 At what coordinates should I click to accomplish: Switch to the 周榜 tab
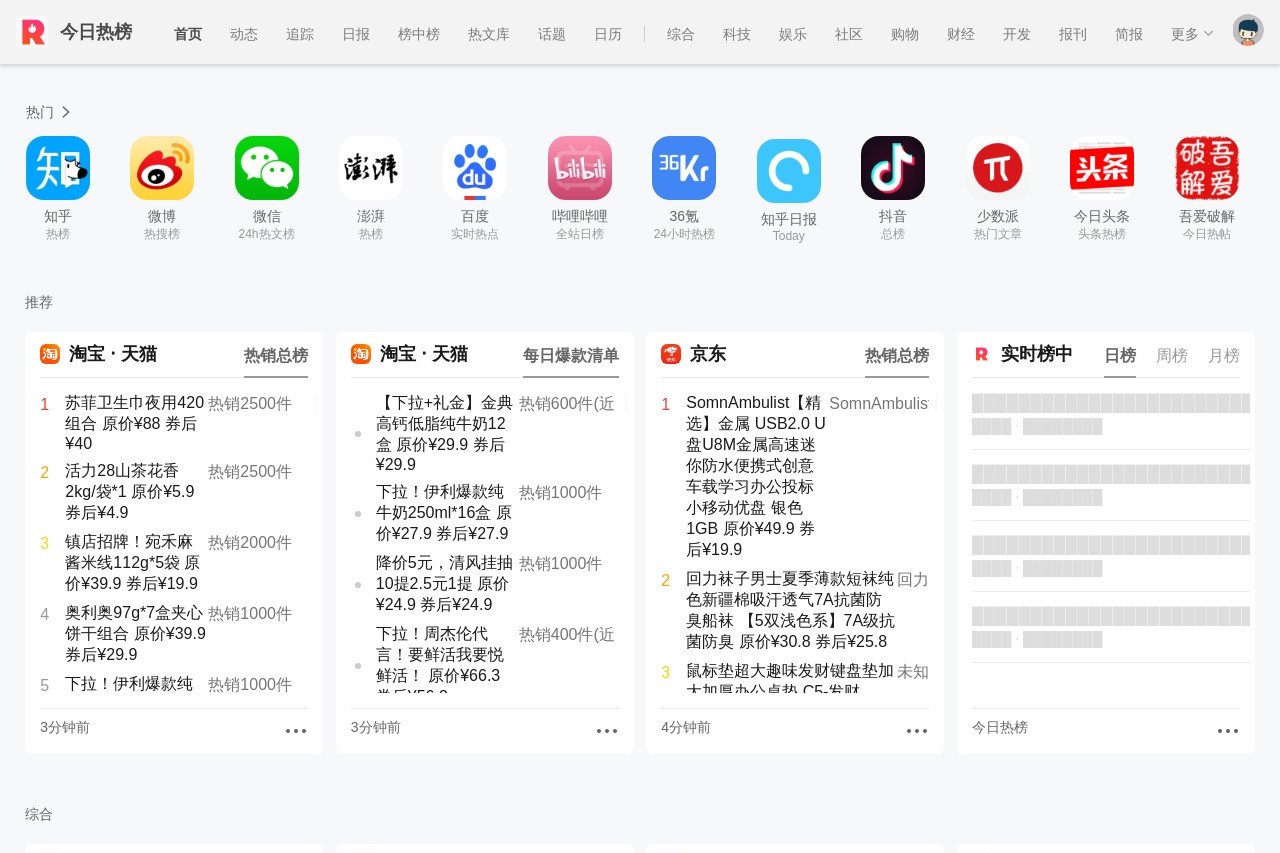click(1172, 355)
